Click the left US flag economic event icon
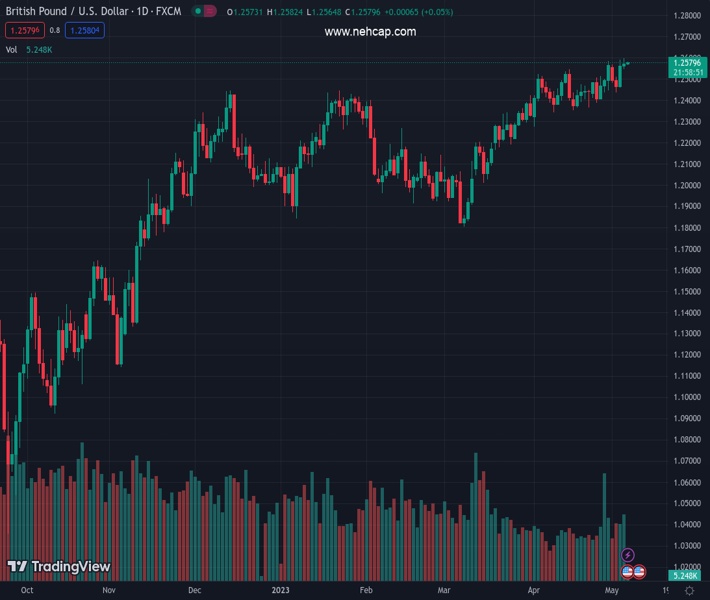Viewport: 710px width, 600px height. (x=628, y=572)
